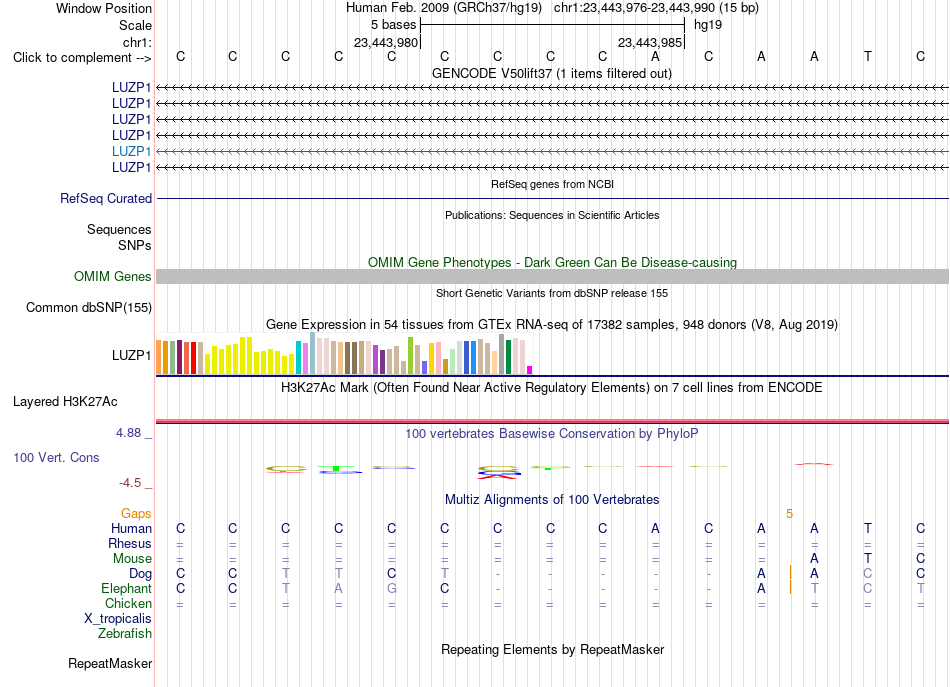
Task: Click the Layered H3K27Ac track label
Action: (65, 402)
